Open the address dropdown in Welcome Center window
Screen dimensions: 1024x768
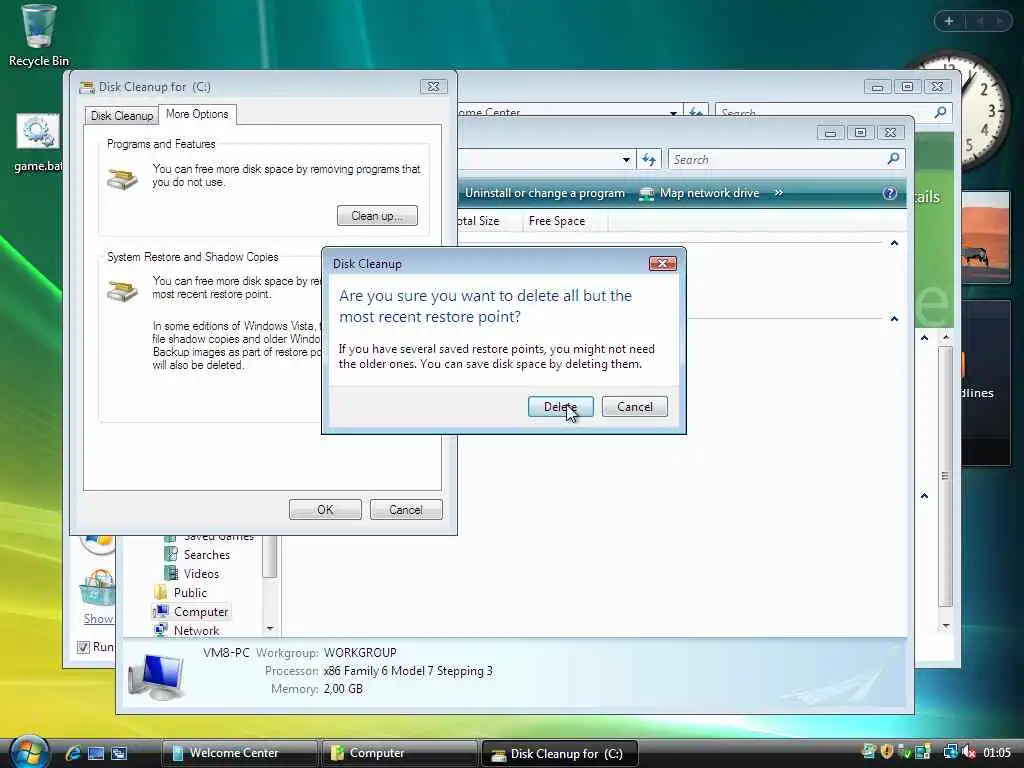pyautogui.click(x=673, y=112)
